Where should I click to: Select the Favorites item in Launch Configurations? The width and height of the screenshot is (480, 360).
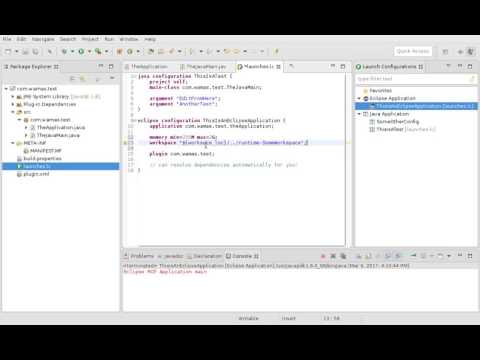coord(377,90)
